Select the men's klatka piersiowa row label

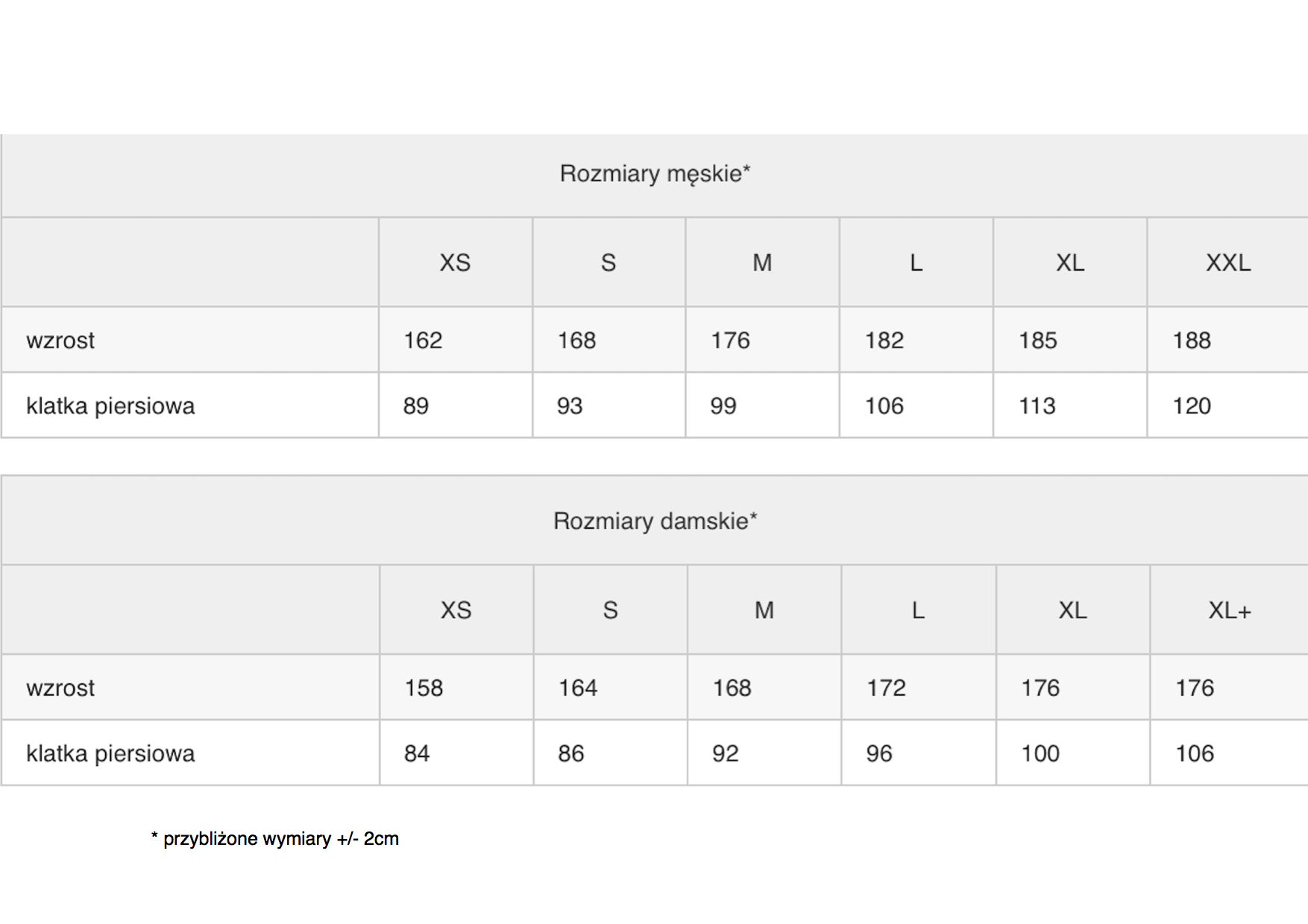(110, 406)
